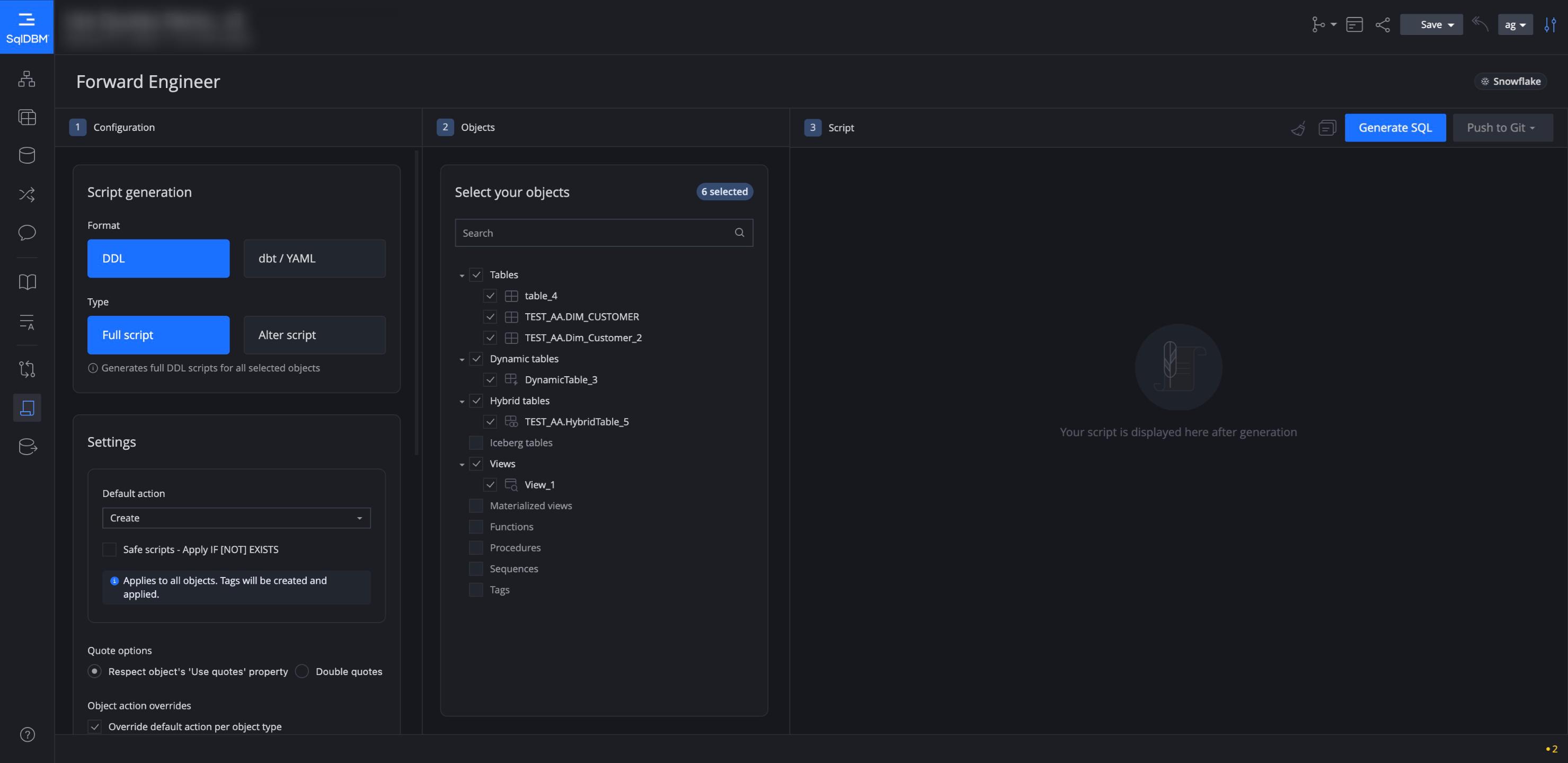The width and height of the screenshot is (1568, 763).
Task: Open the diagram explorer sidebar icon
Action: coord(27,78)
